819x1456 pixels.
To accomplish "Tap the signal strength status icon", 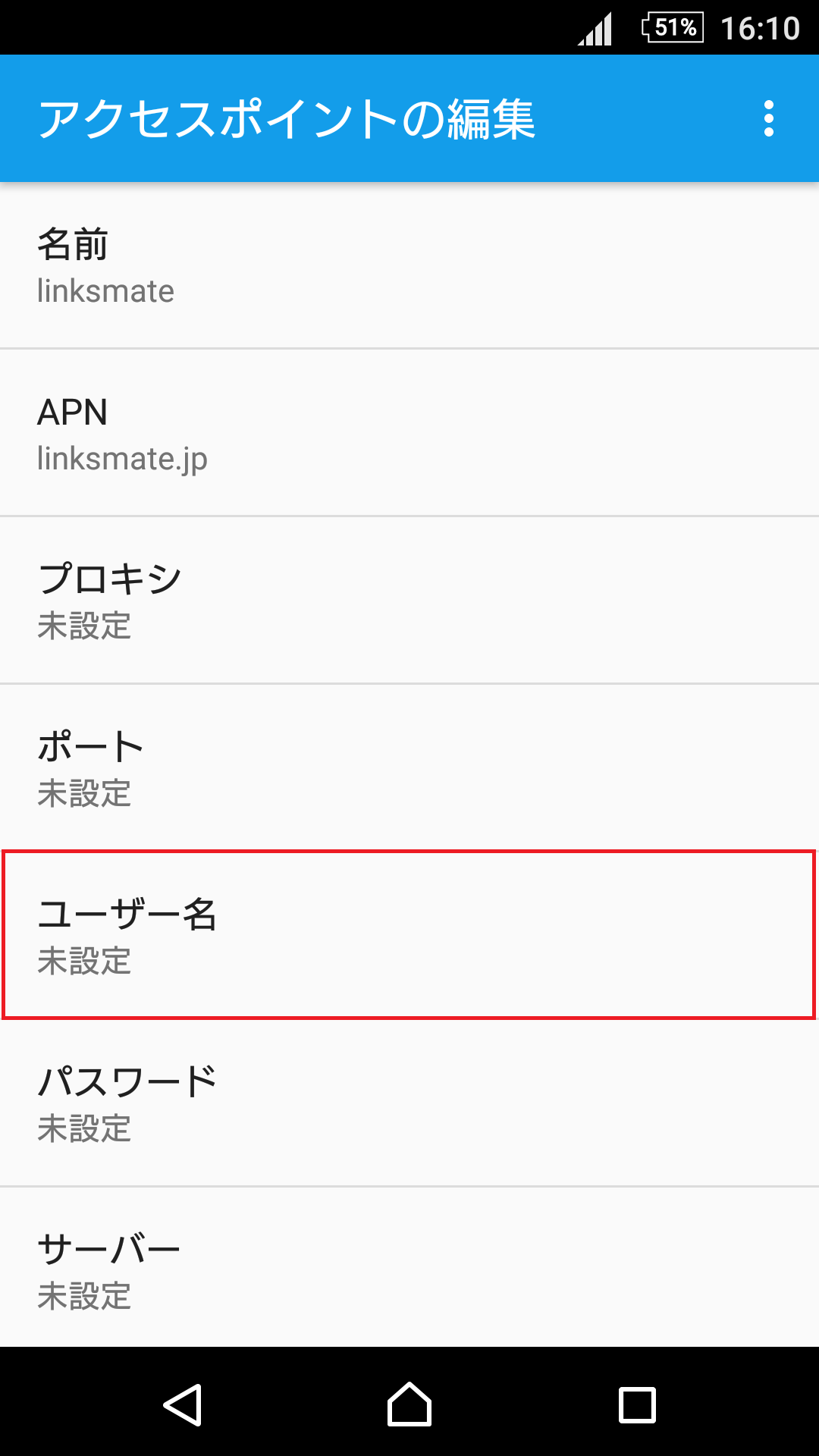I will coord(595,30).
